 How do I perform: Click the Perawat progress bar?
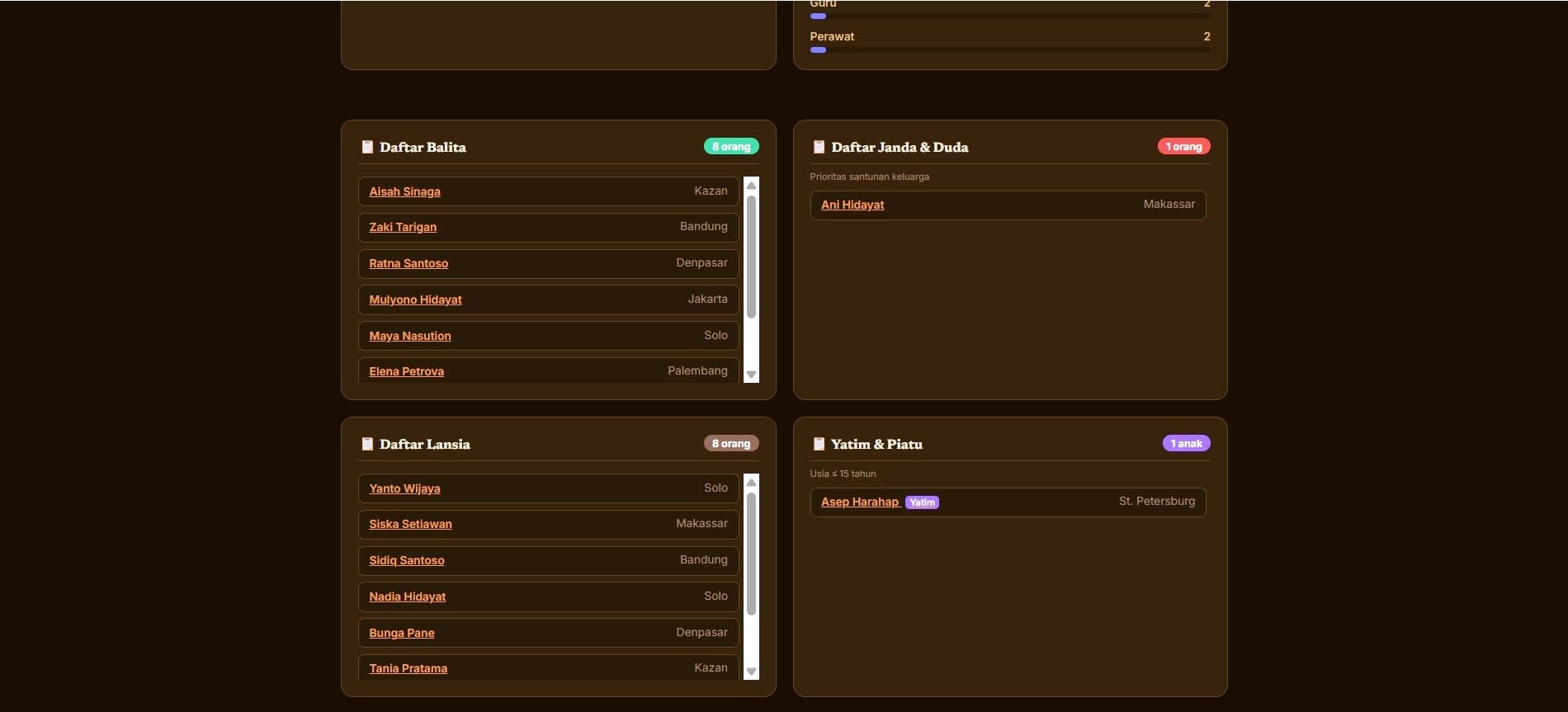[x=1010, y=50]
